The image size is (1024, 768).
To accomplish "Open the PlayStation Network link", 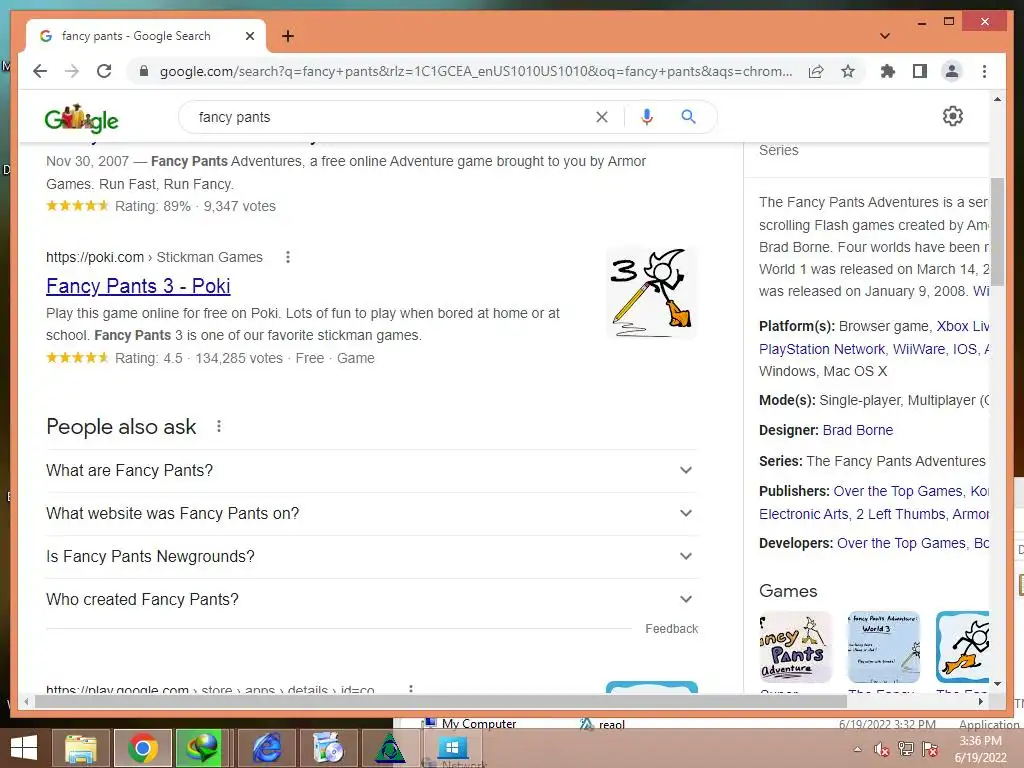I will point(822,349).
